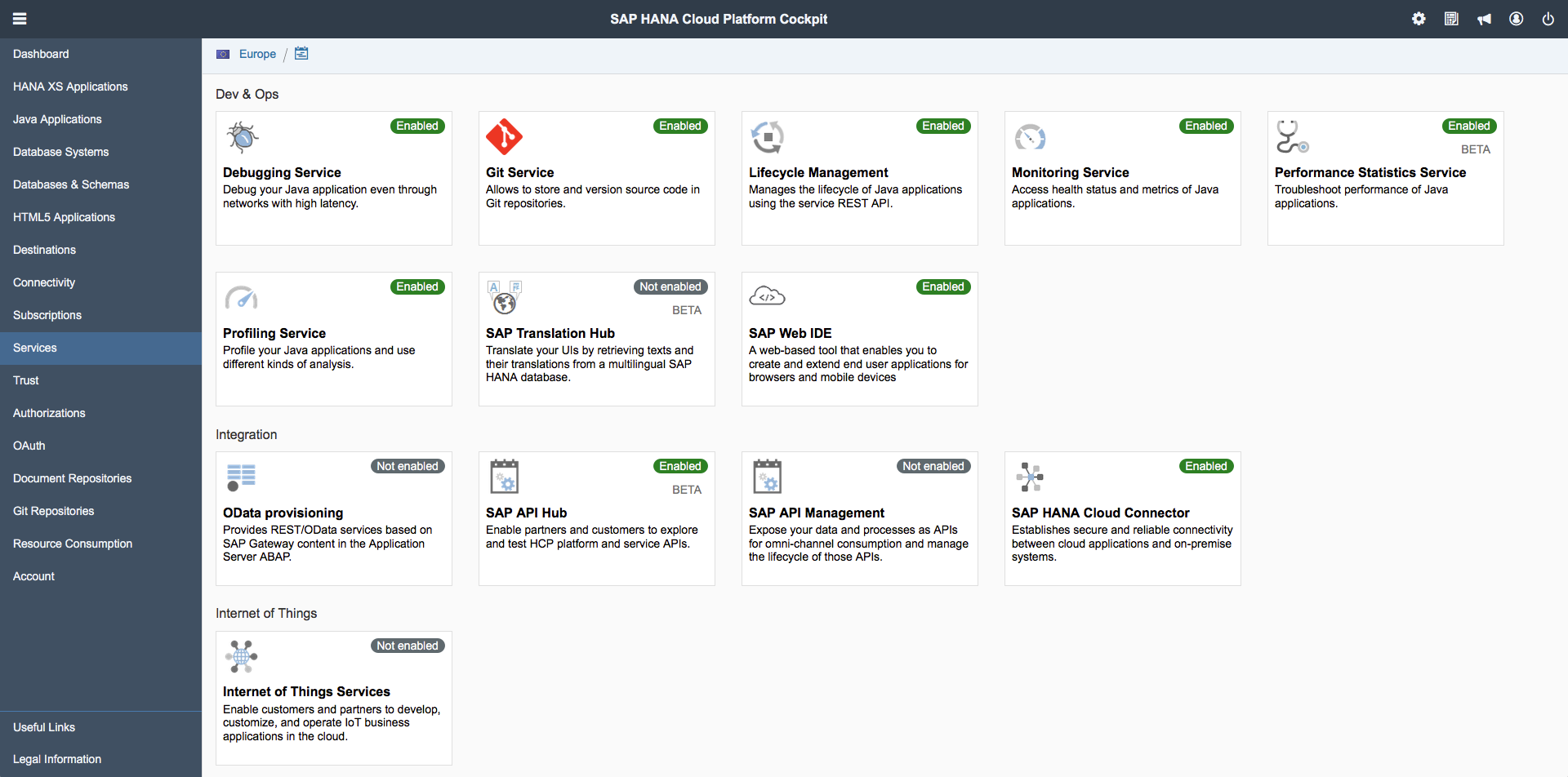This screenshot has width=1568, height=777.
Task: Toggle the hamburger navigation menu
Action: point(20,19)
